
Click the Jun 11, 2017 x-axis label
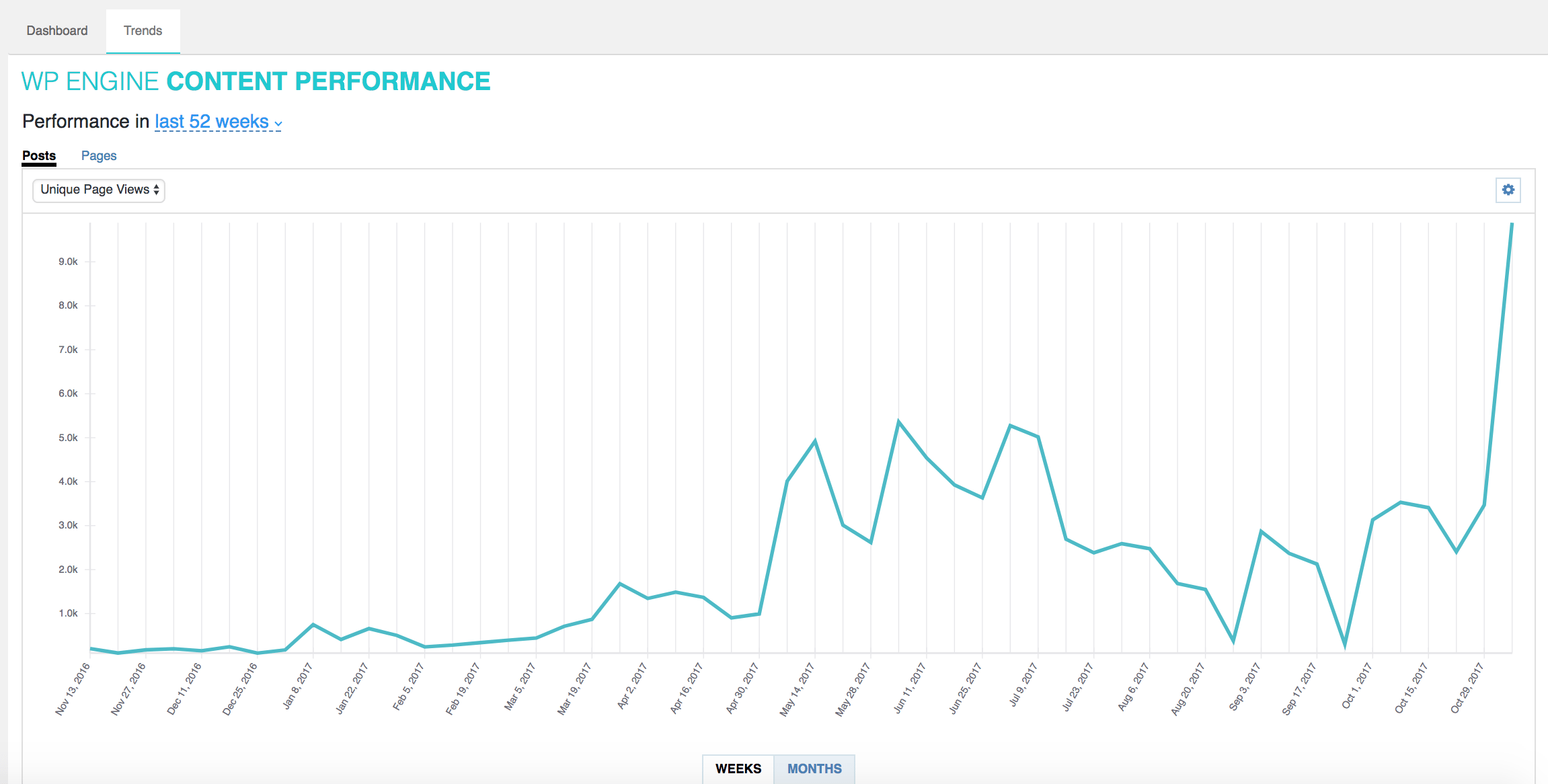909,688
